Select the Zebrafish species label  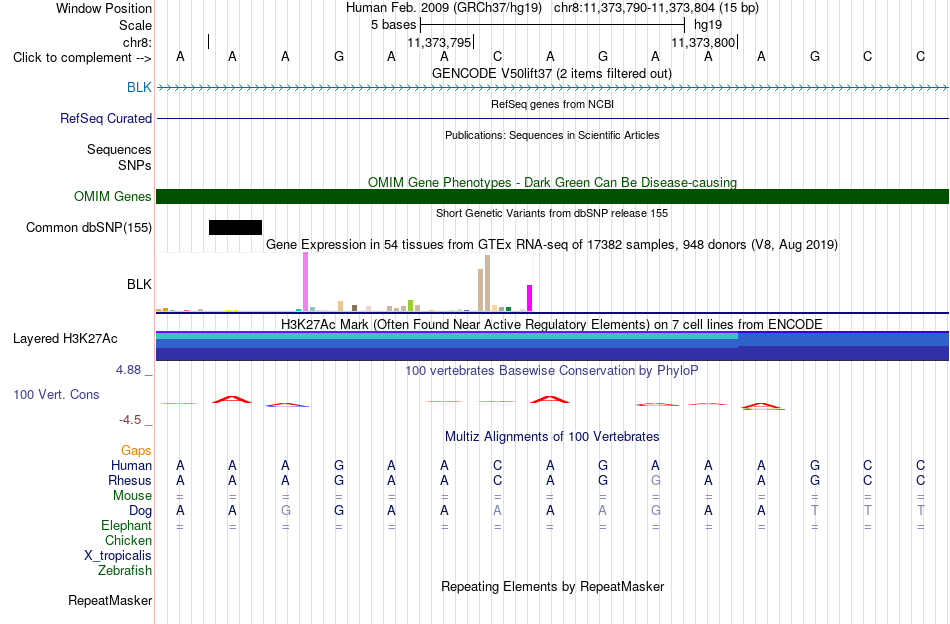click(124, 570)
